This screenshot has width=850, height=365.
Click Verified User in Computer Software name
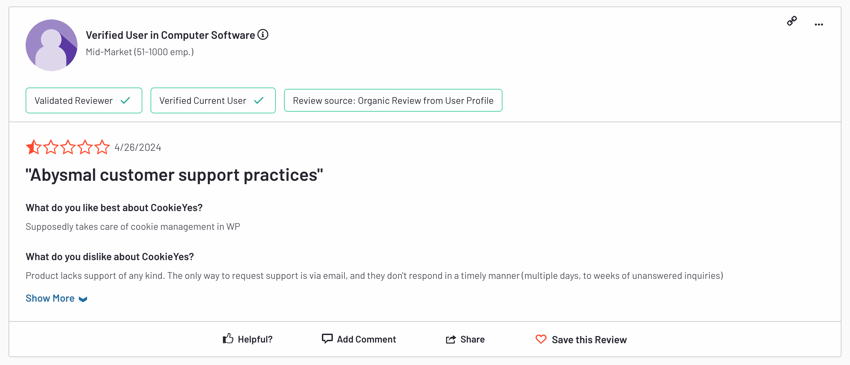click(x=170, y=35)
